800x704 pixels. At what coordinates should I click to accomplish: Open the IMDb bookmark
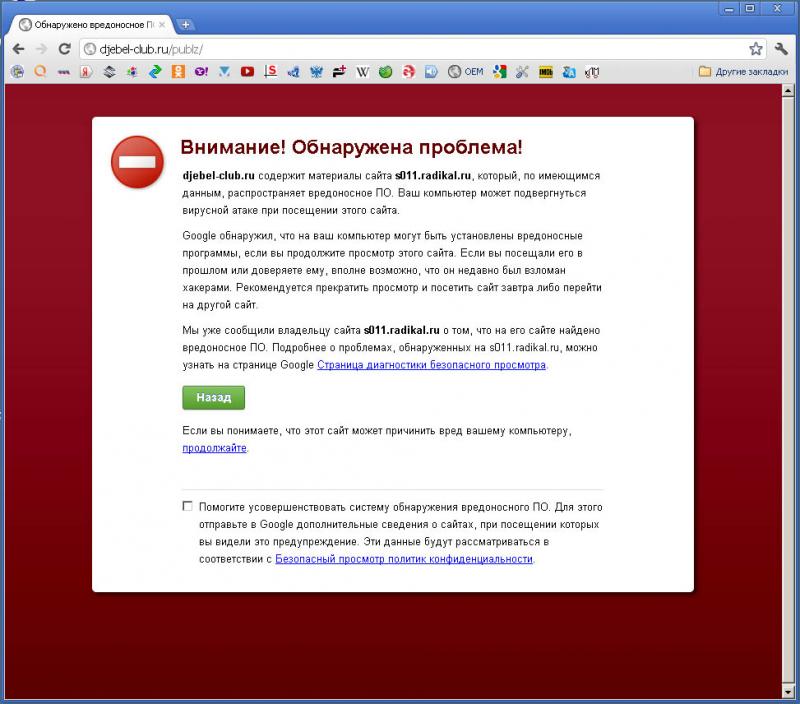pyautogui.click(x=545, y=72)
